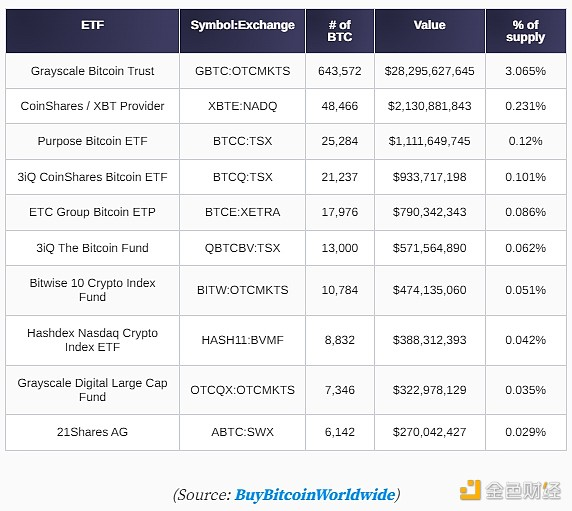The image size is (572, 511).
Task: Click the Chinese watermark text beside logo
Action: (523, 491)
